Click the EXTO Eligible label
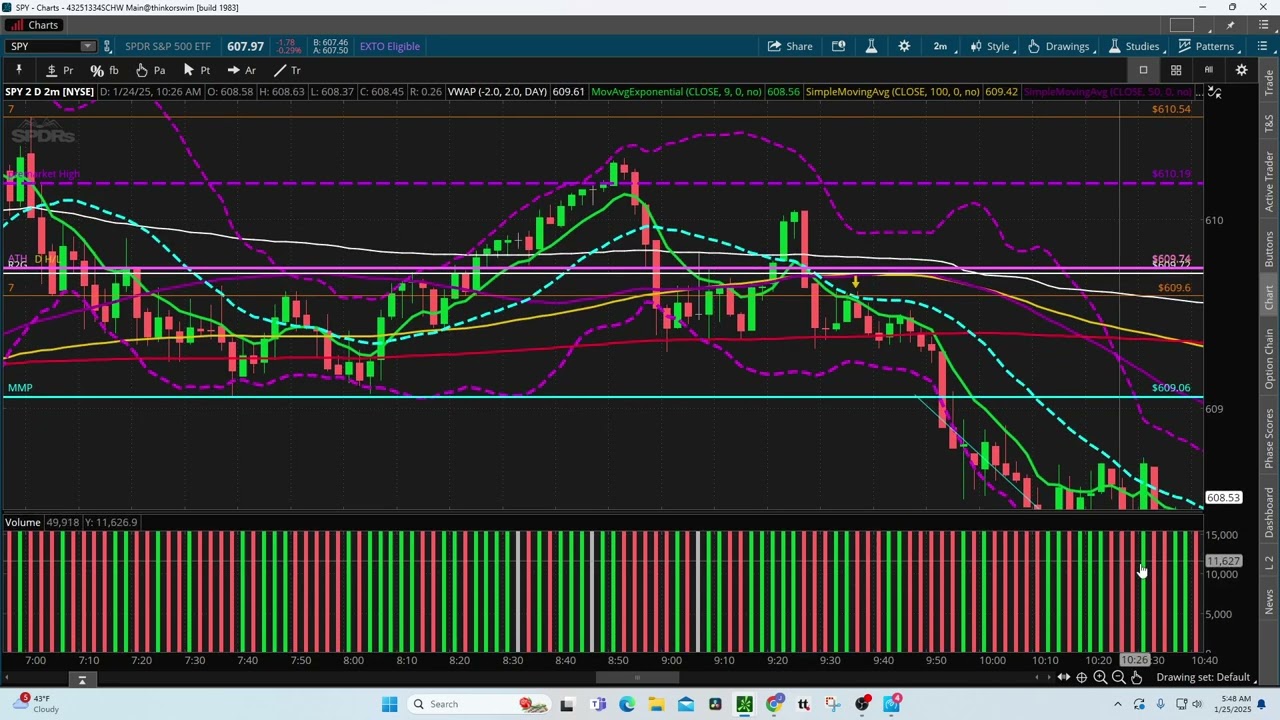The width and height of the screenshot is (1280, 720). click(389, 46)
